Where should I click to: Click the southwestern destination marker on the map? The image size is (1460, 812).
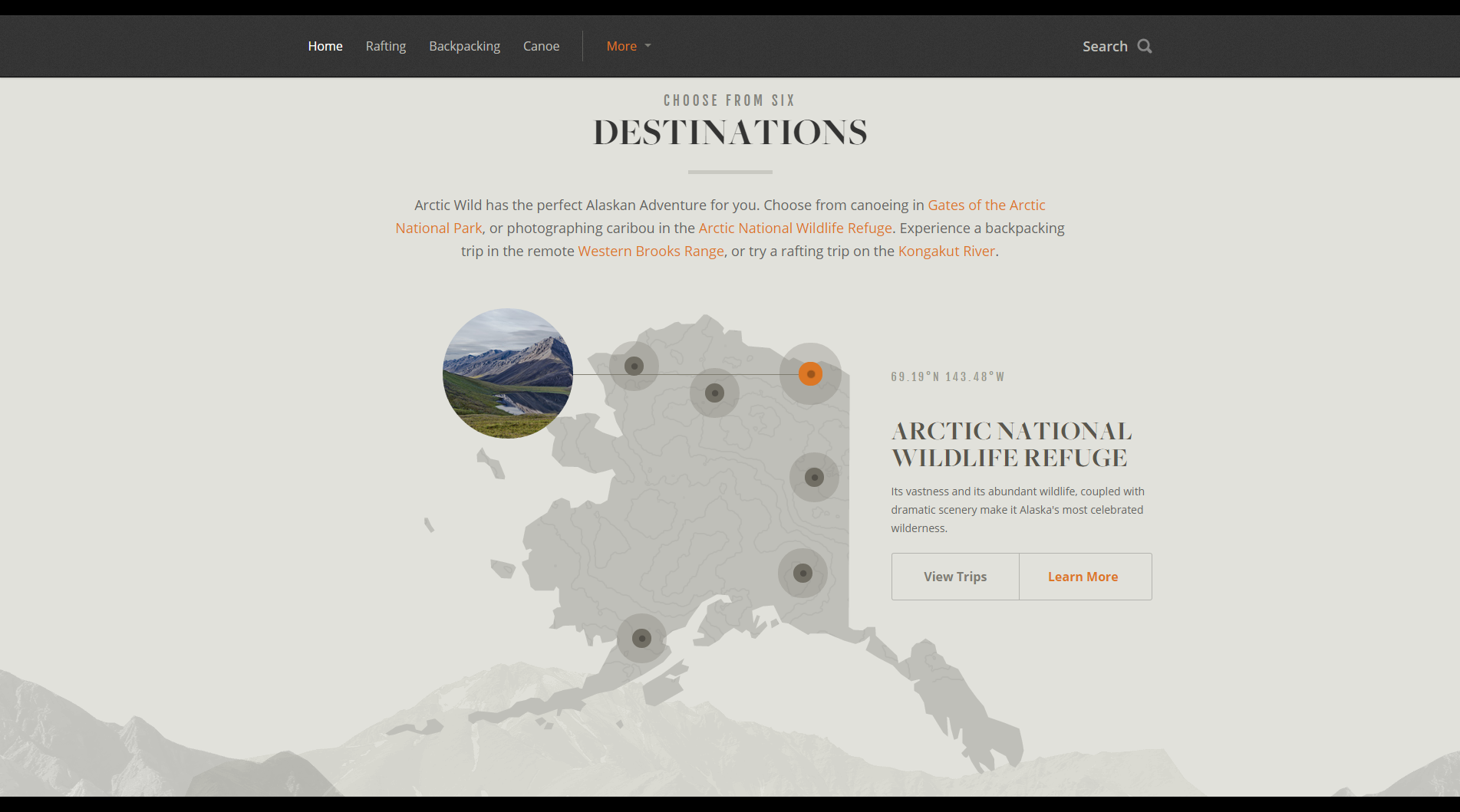[642, 637]
